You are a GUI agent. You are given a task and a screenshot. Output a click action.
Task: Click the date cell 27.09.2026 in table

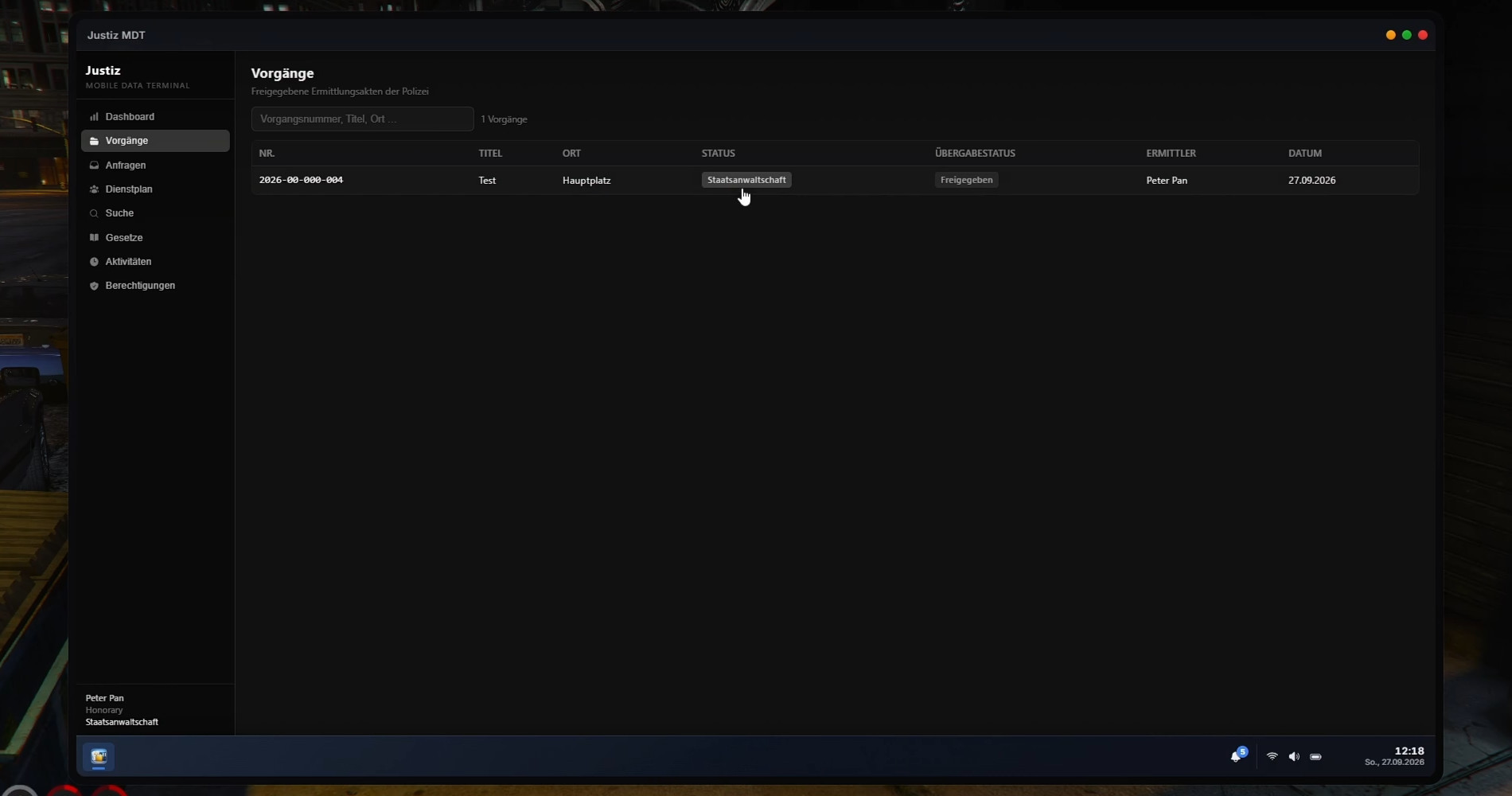[1311, 181]
